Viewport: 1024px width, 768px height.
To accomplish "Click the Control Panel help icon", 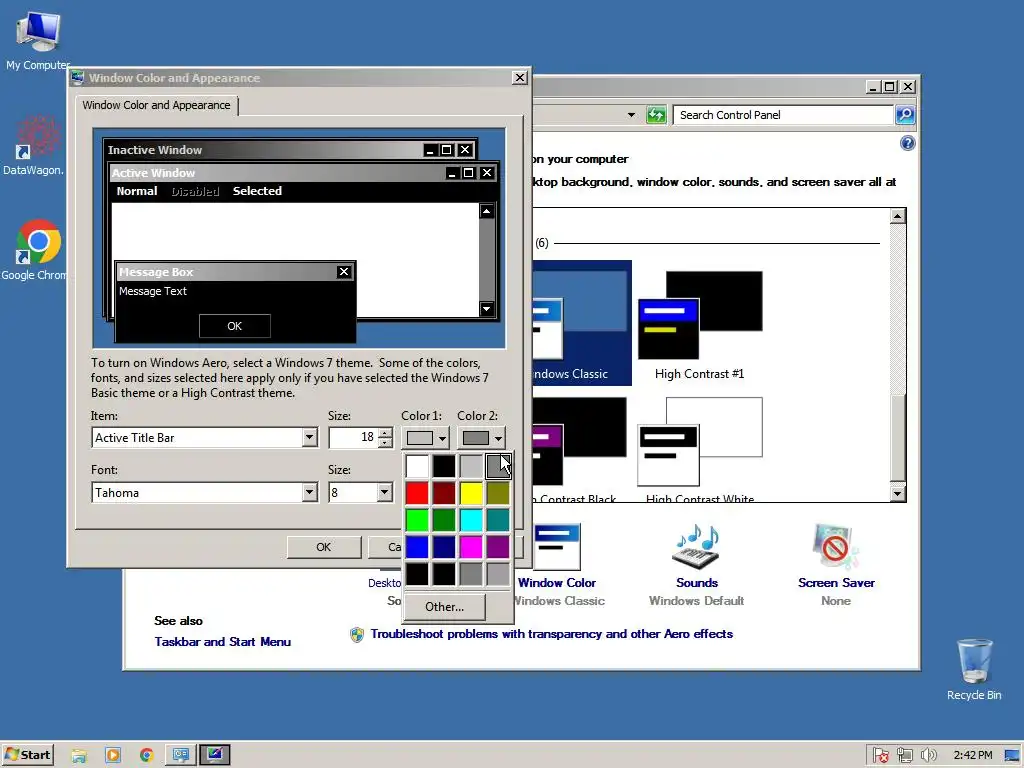I will click(x=907, y=144).
